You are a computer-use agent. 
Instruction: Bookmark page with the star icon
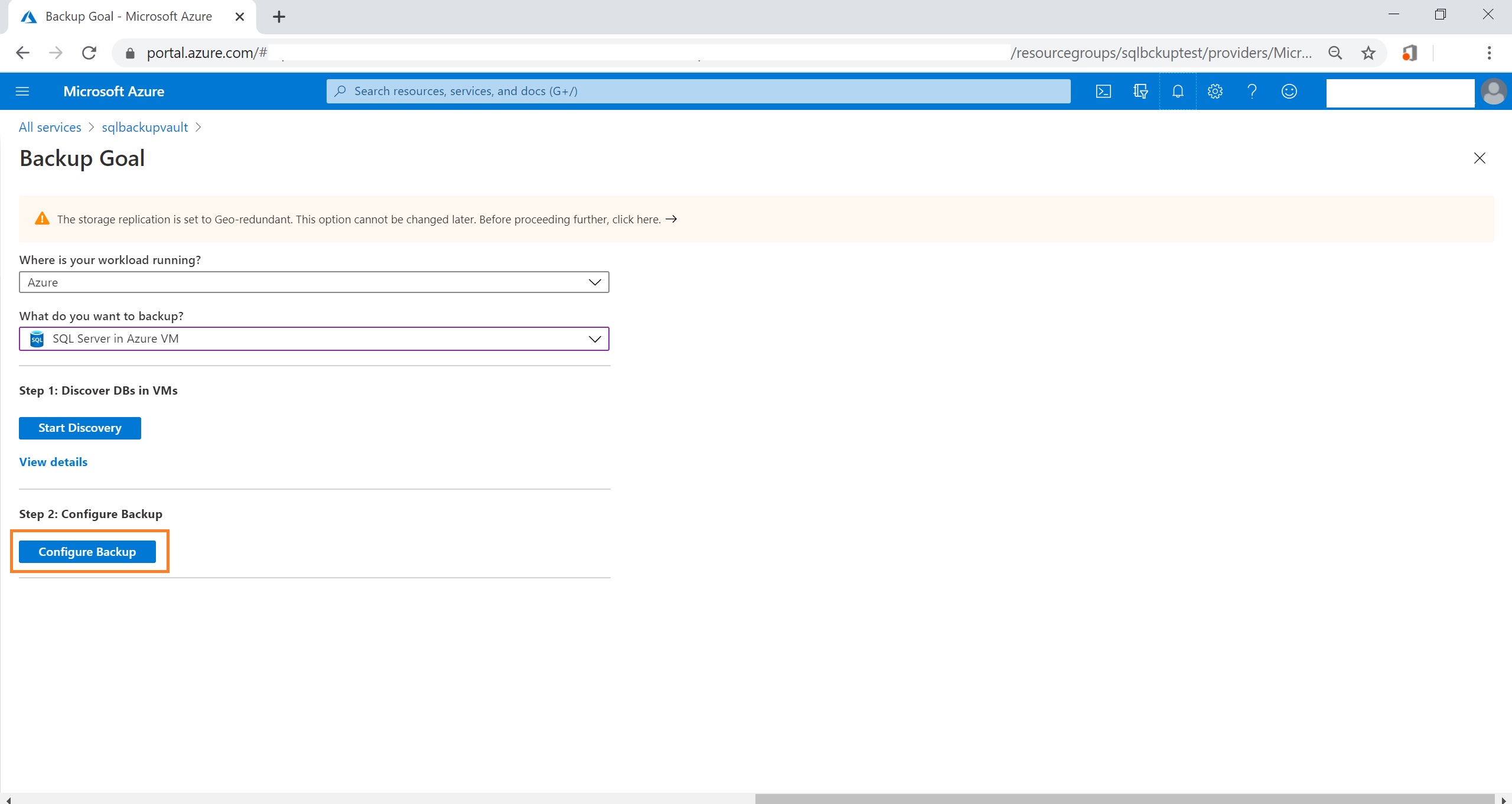pos(1368,53)
